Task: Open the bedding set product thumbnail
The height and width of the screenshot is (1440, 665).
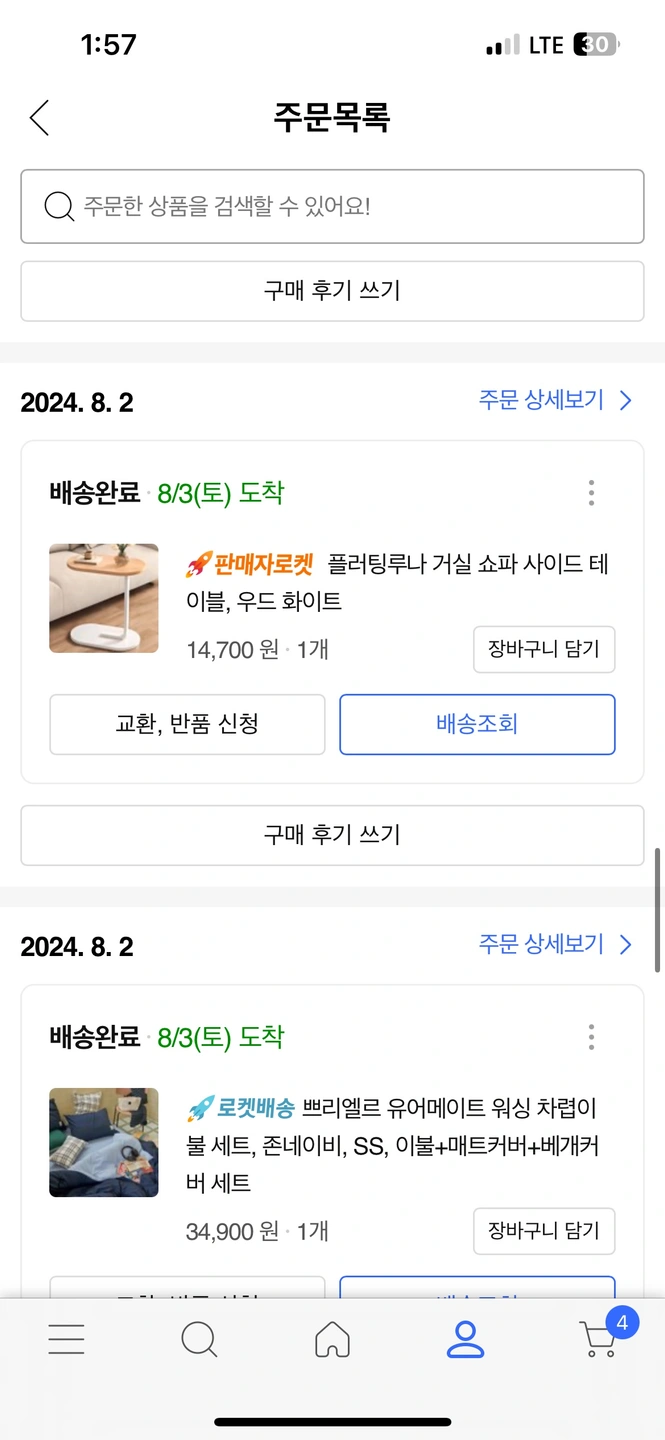Action: pyautogui.click(x=104, y=1142)
